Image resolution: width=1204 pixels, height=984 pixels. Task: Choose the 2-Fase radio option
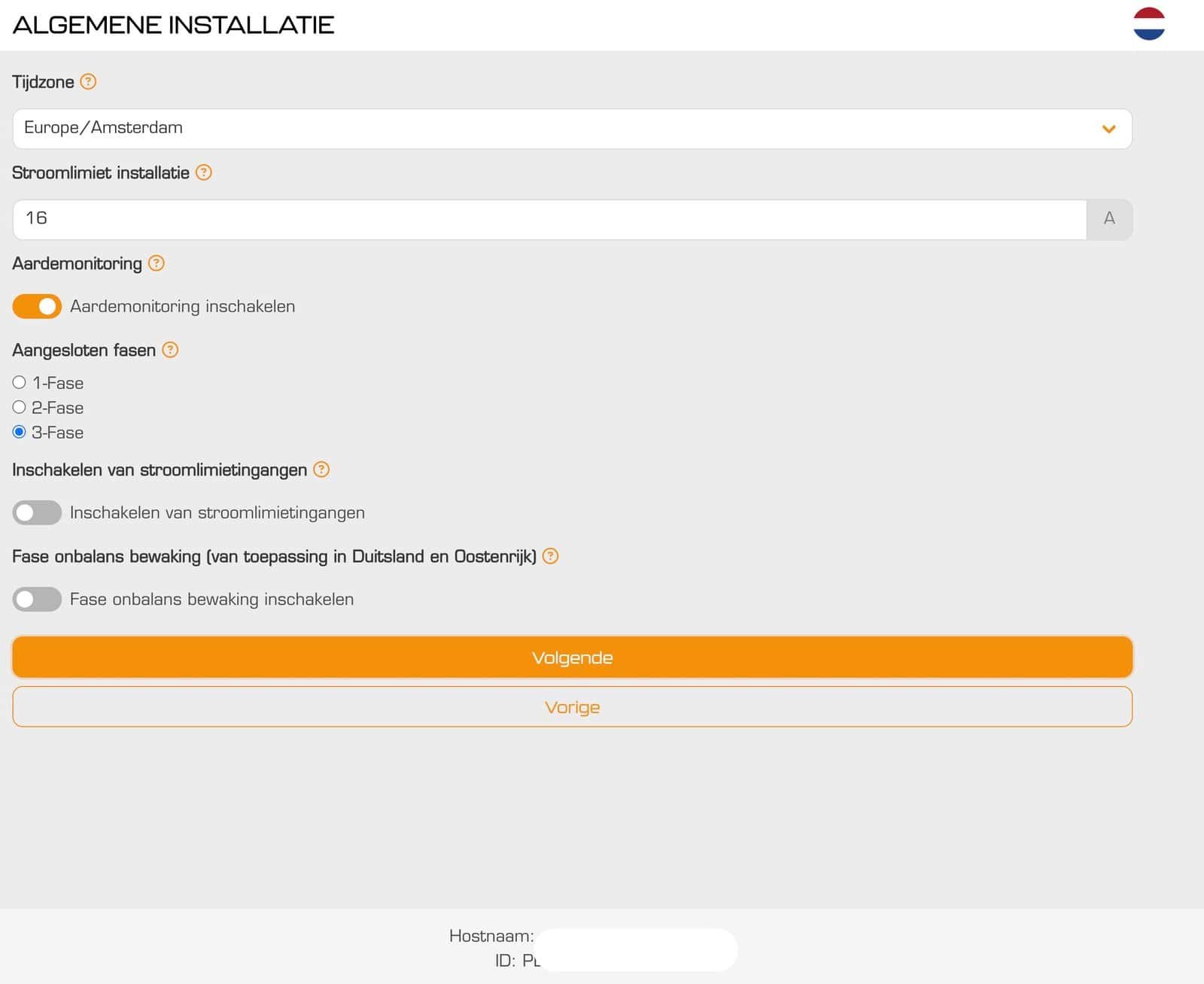pos(20,408)
